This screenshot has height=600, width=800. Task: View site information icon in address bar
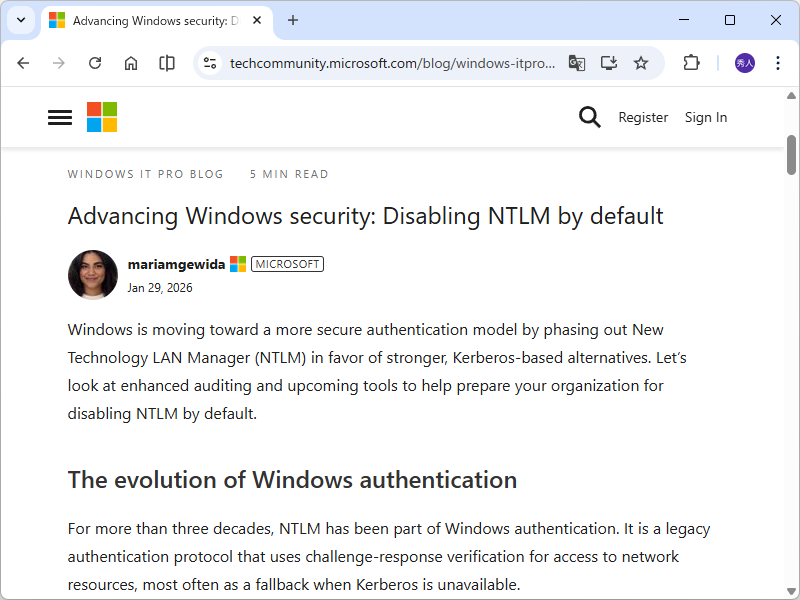(210, 63)
